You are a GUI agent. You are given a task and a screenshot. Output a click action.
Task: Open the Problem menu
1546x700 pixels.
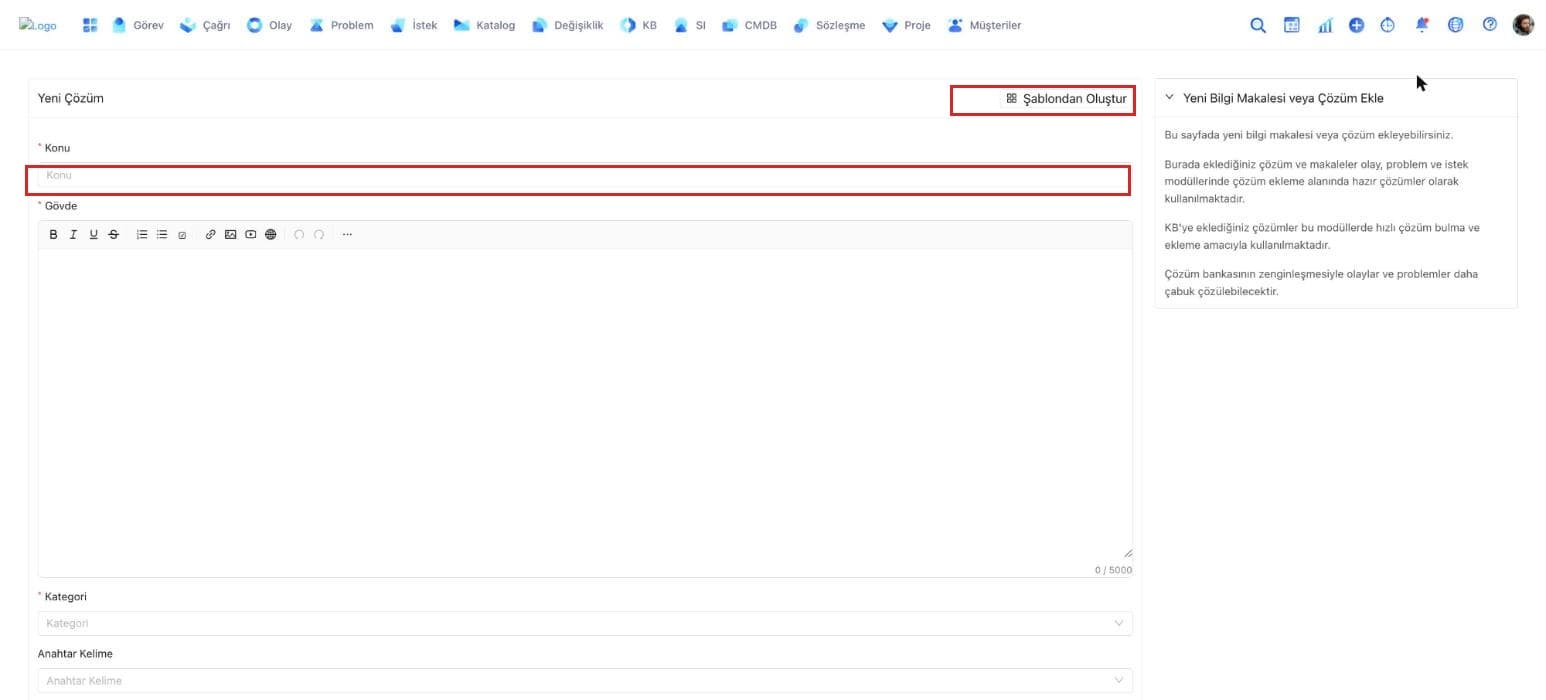342,26
